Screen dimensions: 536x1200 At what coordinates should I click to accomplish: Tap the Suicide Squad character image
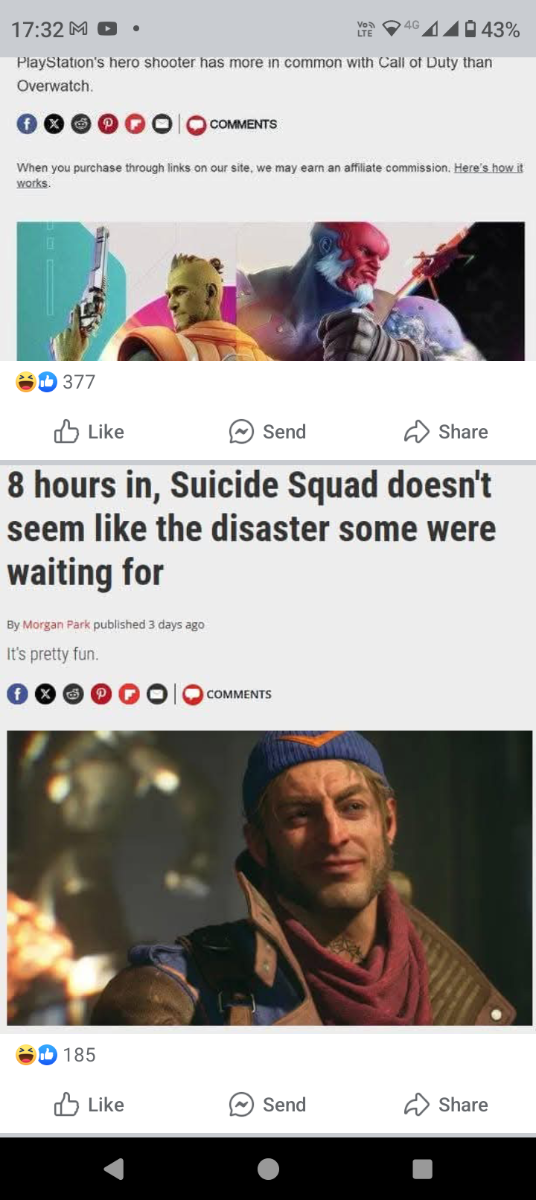pos(269,877)
